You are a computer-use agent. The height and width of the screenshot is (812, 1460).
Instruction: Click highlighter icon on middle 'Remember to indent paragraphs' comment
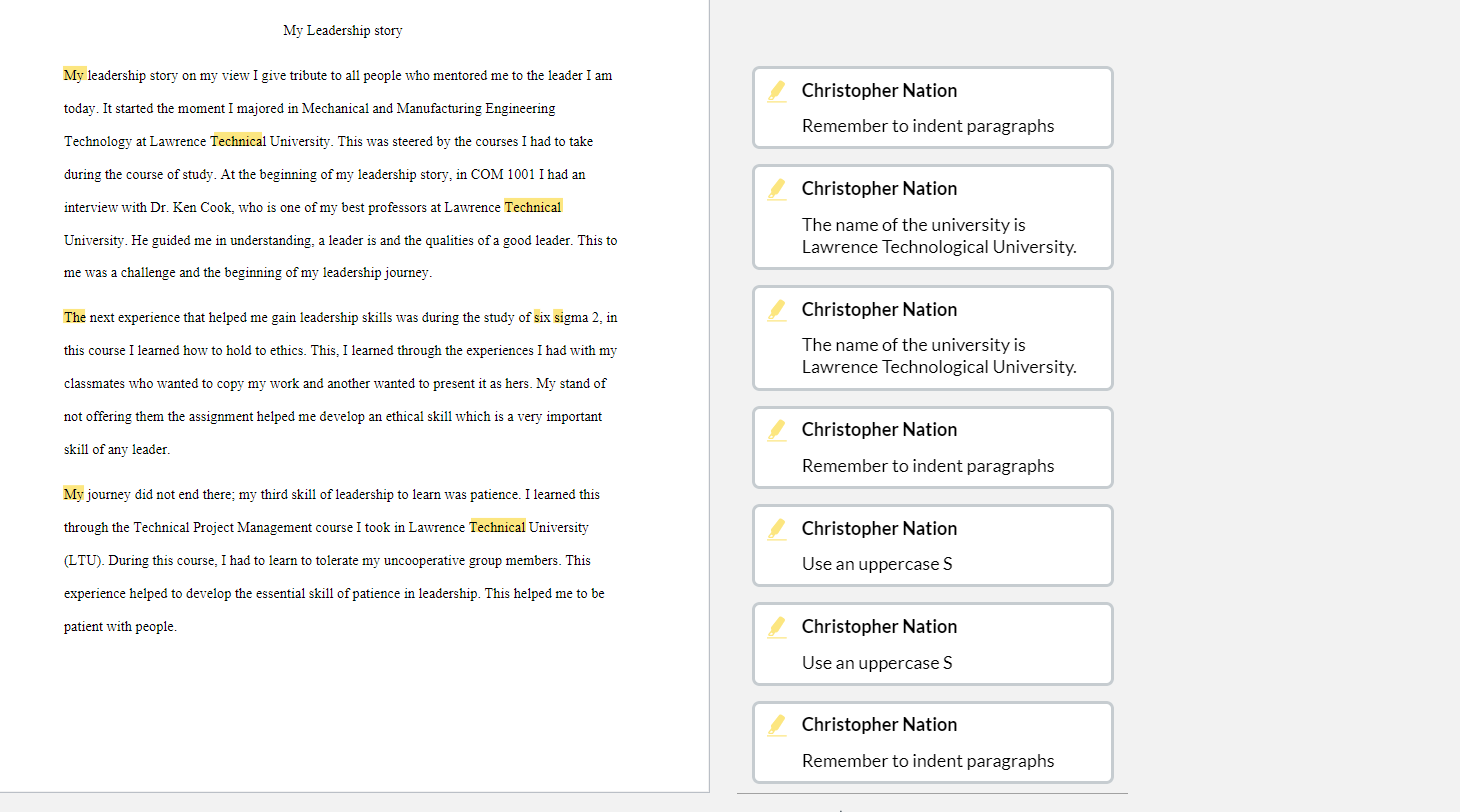pyautogui.click(x=777, y=430)
